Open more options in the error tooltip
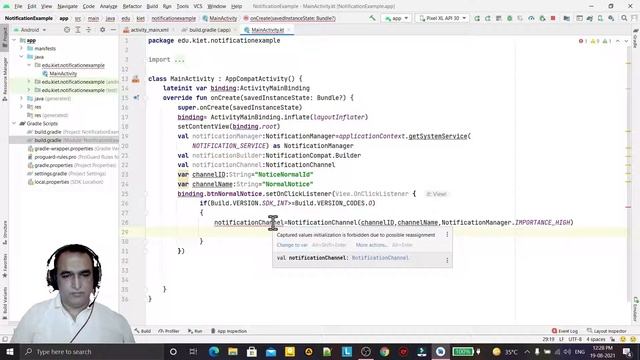Viewport: 640px width, 360px height. [447, 235]
